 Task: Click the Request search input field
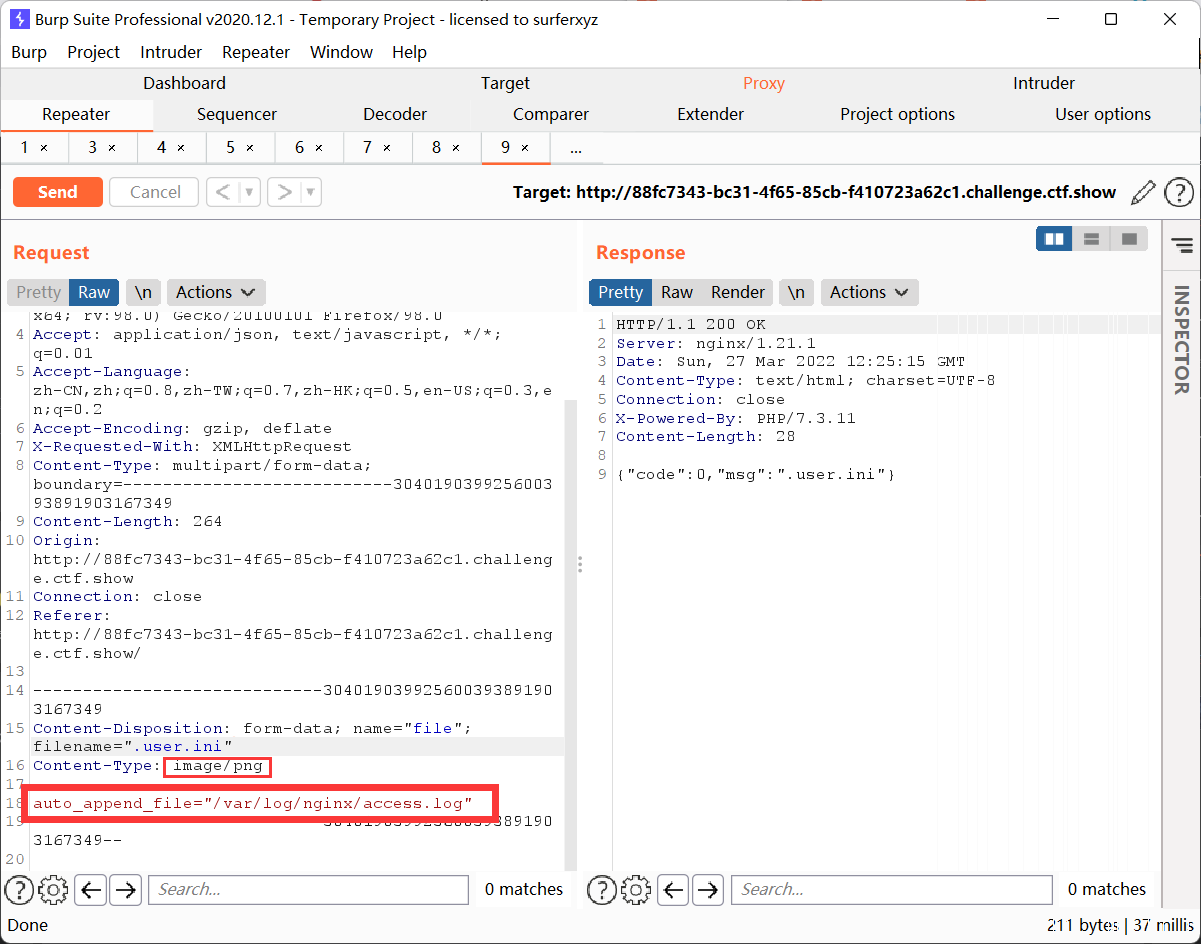[x=308, y=889]
